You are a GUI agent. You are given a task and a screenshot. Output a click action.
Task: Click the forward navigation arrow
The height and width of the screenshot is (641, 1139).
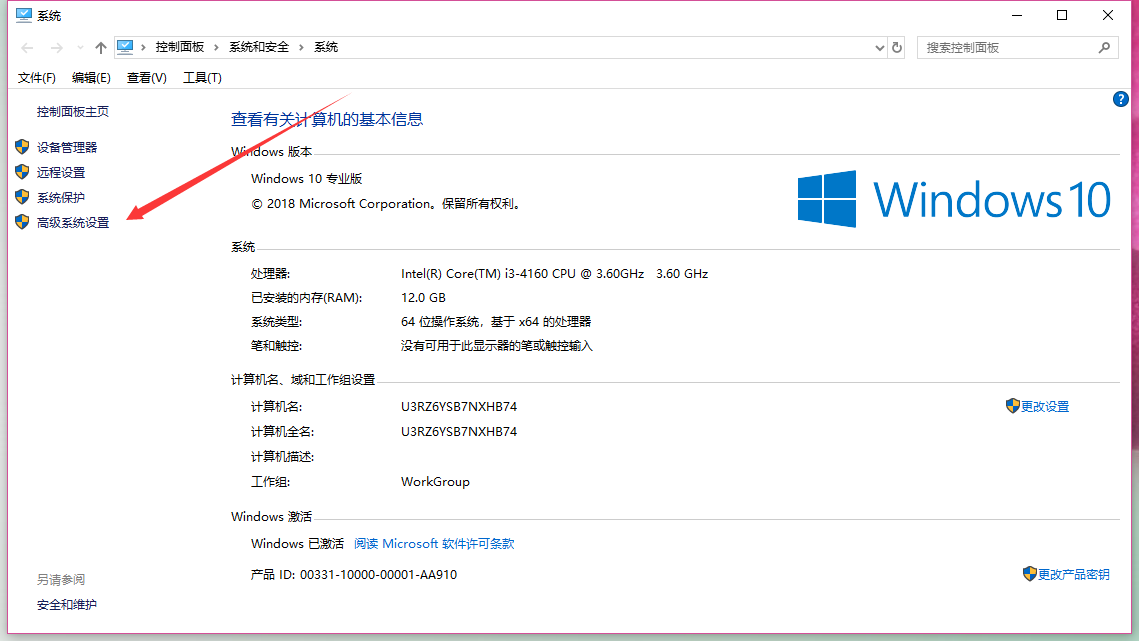tap(56, 48)
